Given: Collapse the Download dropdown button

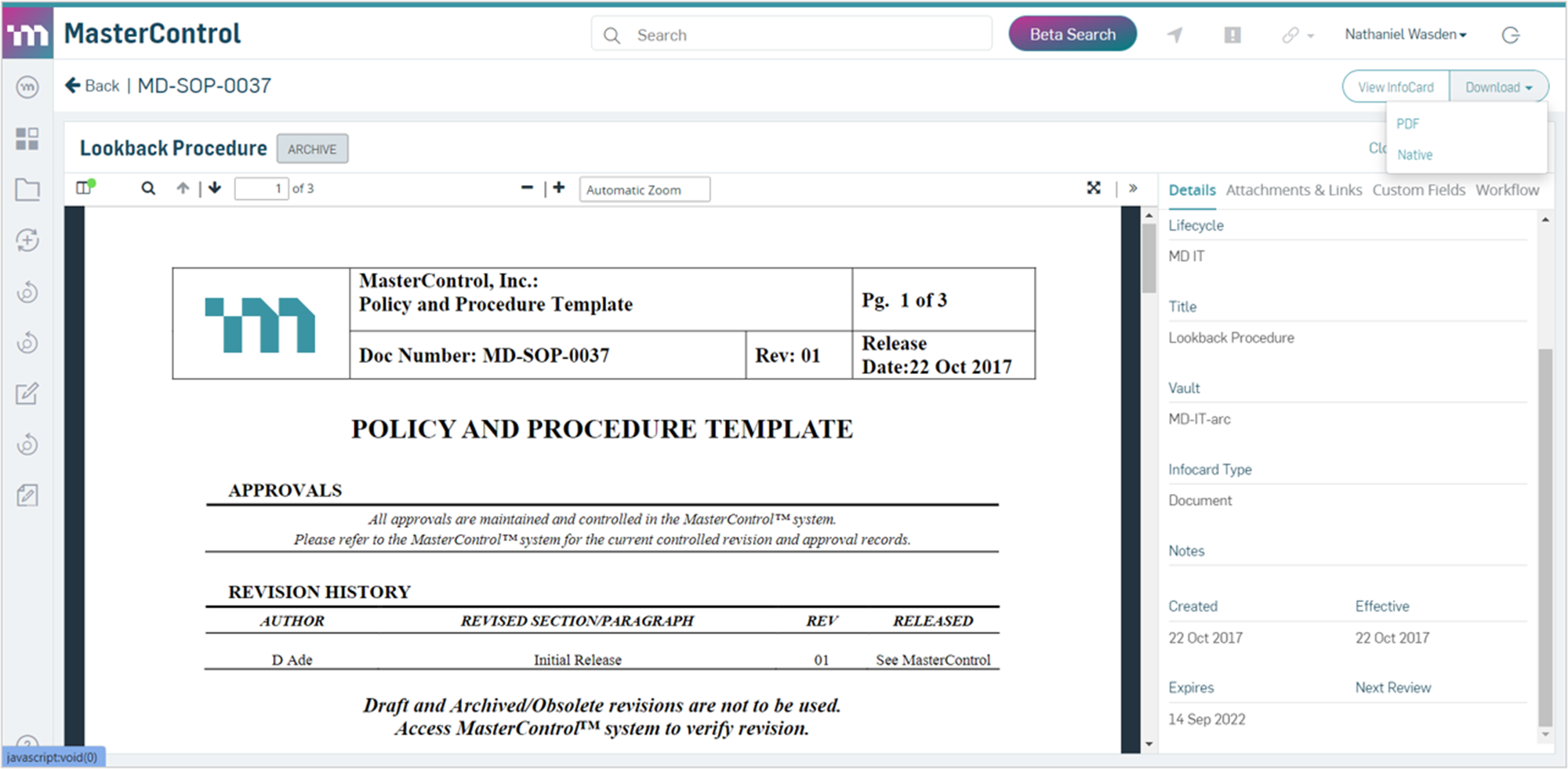Looking at the screenshot, I should 1498,86.
